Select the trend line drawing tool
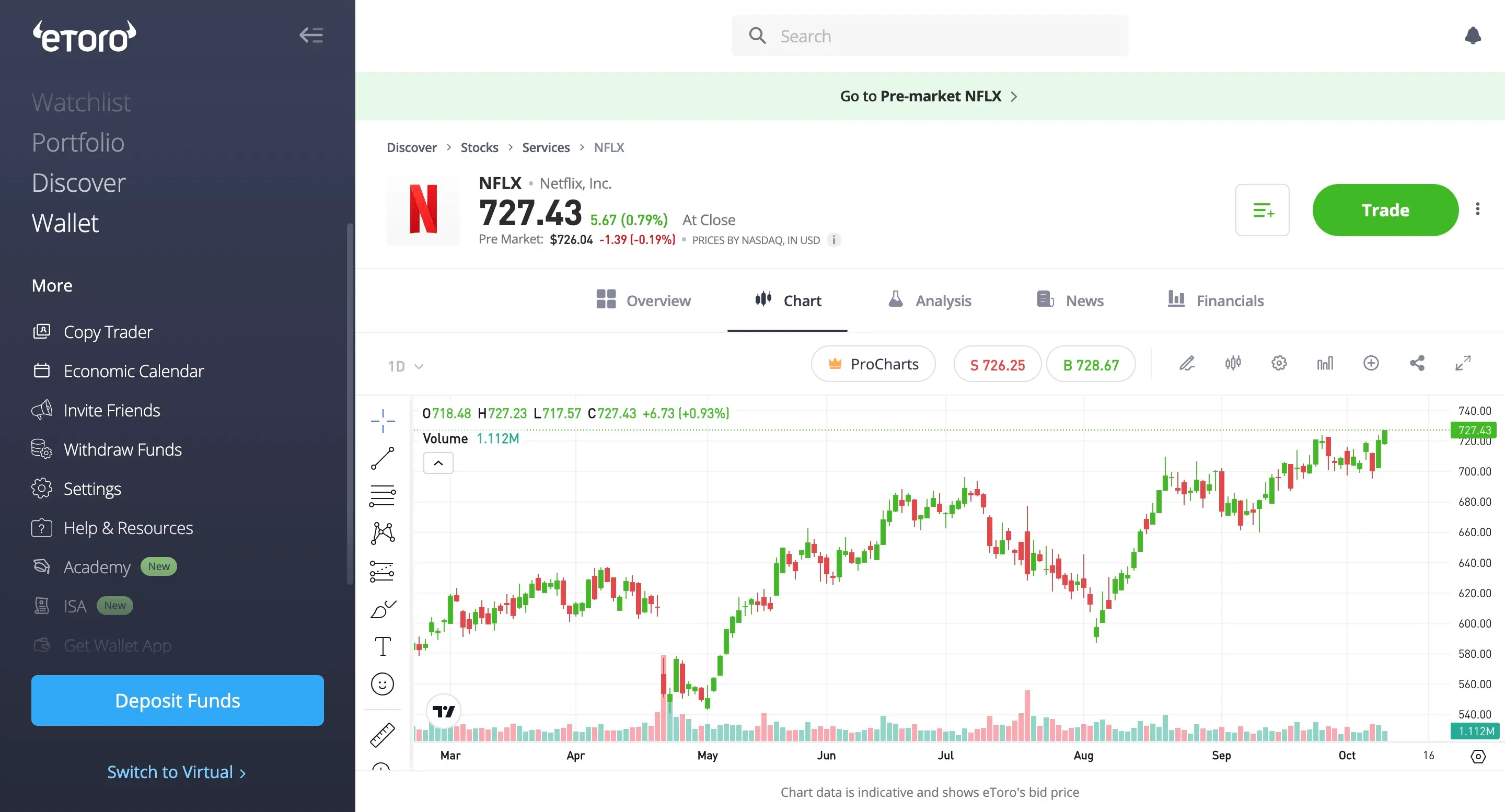Screen dimensions: 1505x812 click(383, 459)
